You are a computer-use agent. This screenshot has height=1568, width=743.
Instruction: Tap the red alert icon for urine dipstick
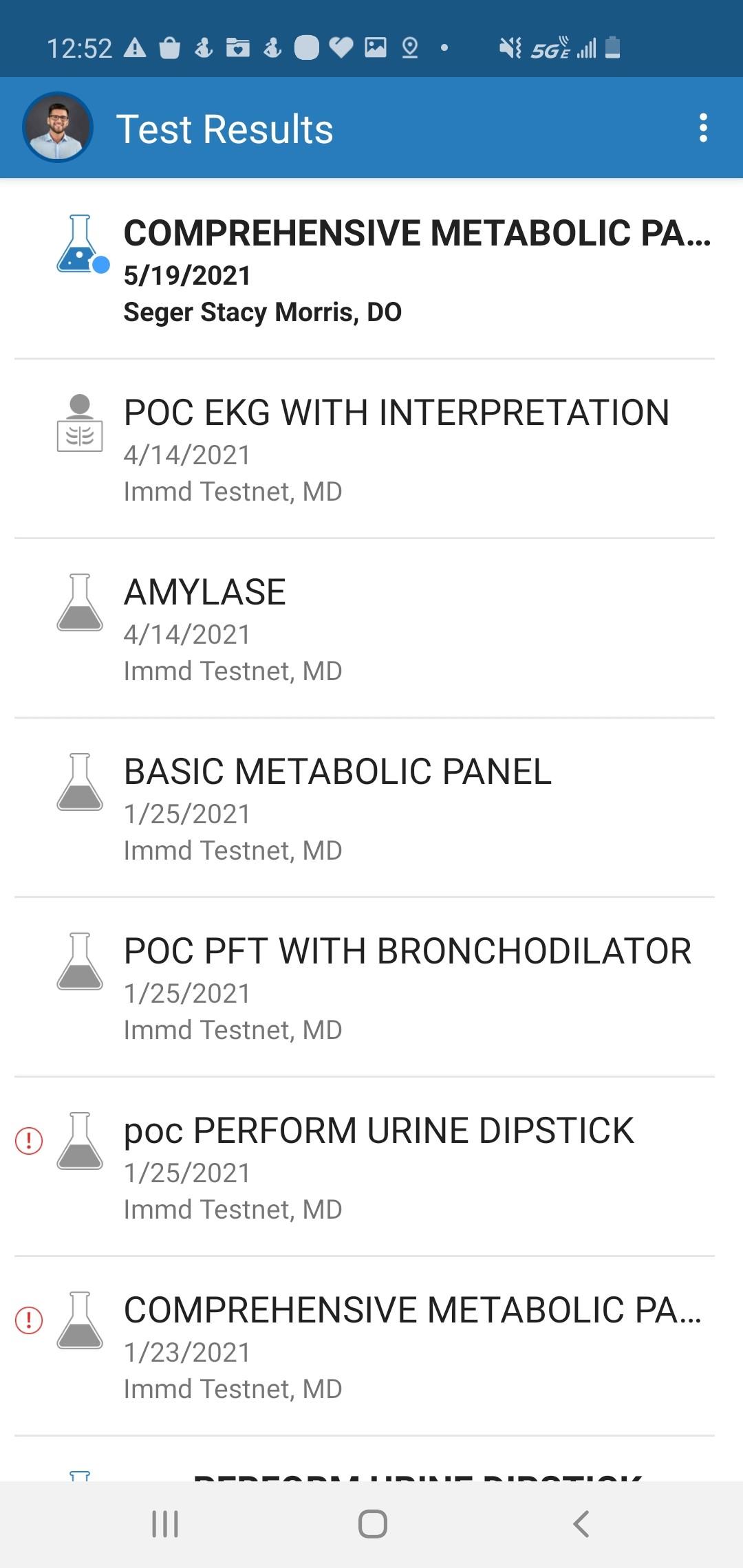(29, 1141)
